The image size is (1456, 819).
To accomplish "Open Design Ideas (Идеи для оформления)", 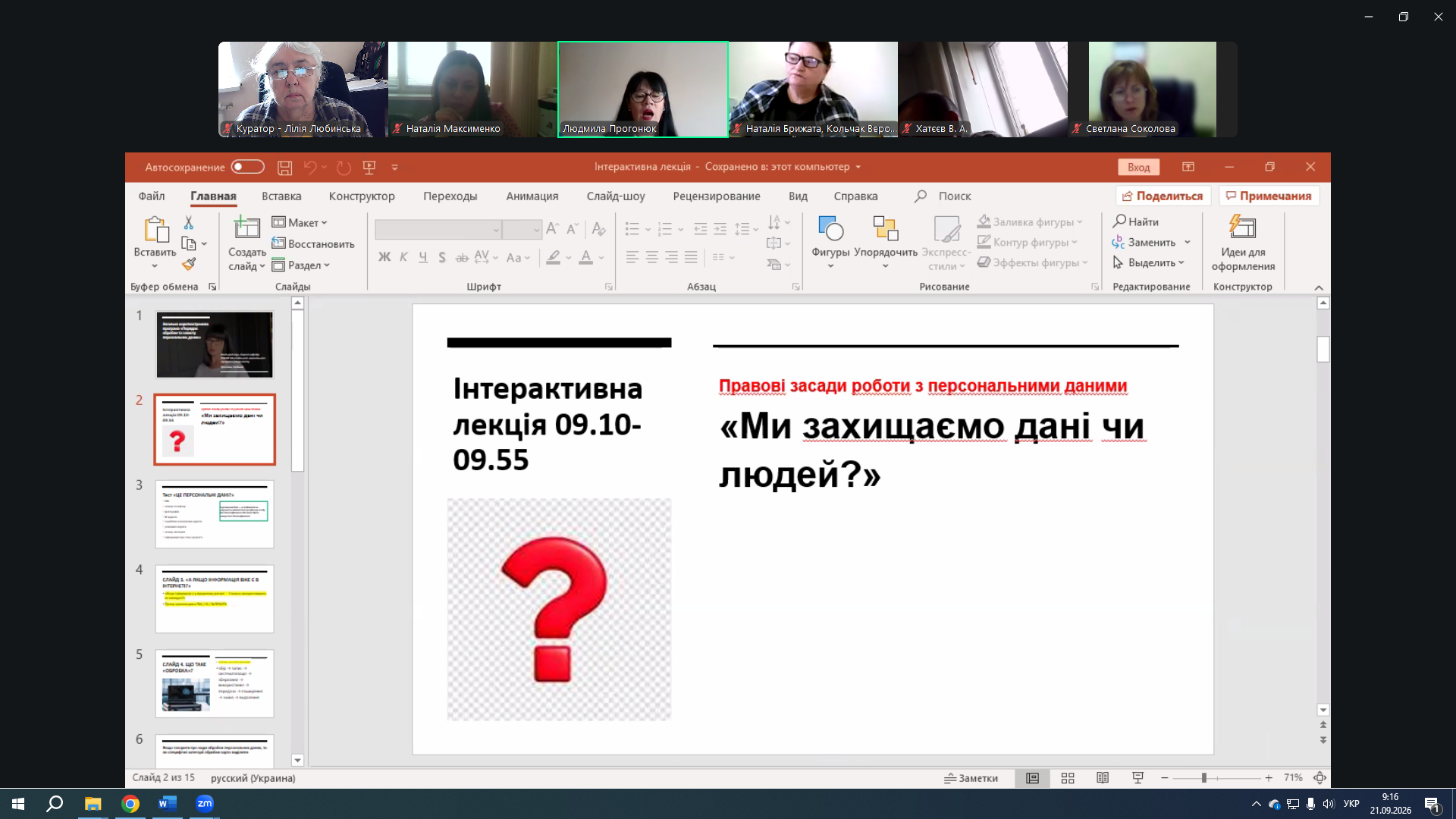I will (x=1243, y=243).
